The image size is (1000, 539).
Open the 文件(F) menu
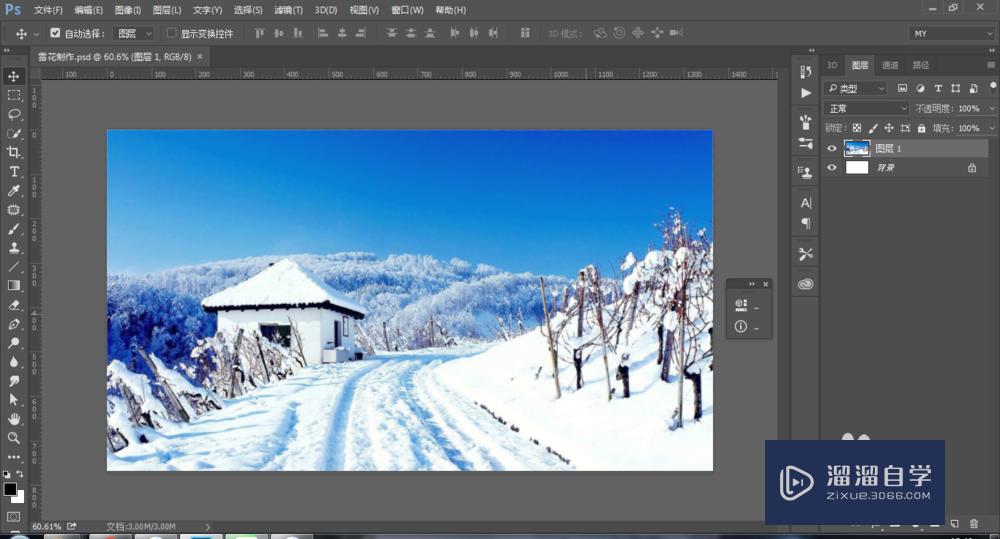pos(48,10)
